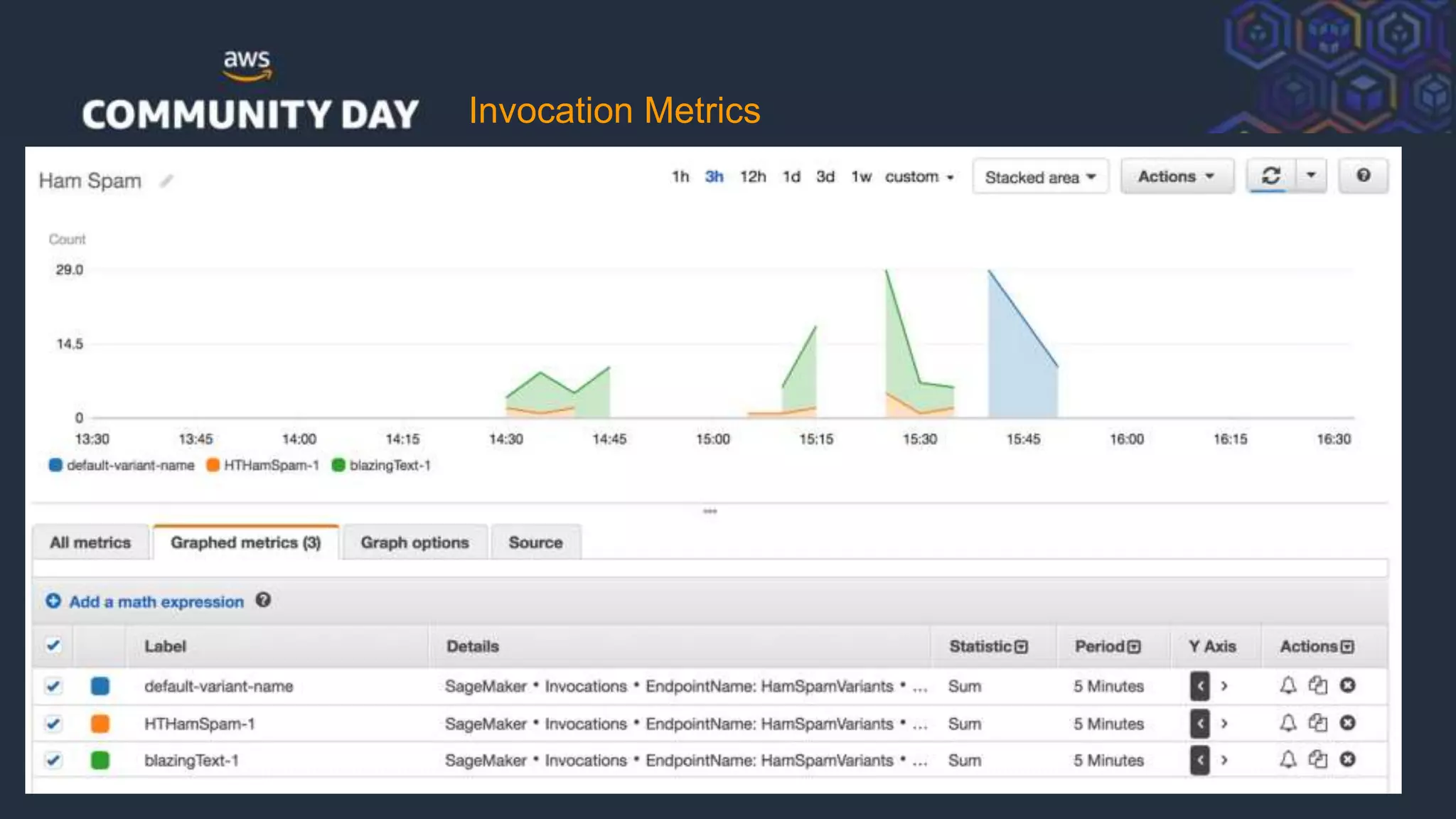The width and height of the screenshot is (1456, 819).
Task: Click Add a math expression link
Action: 156,602
